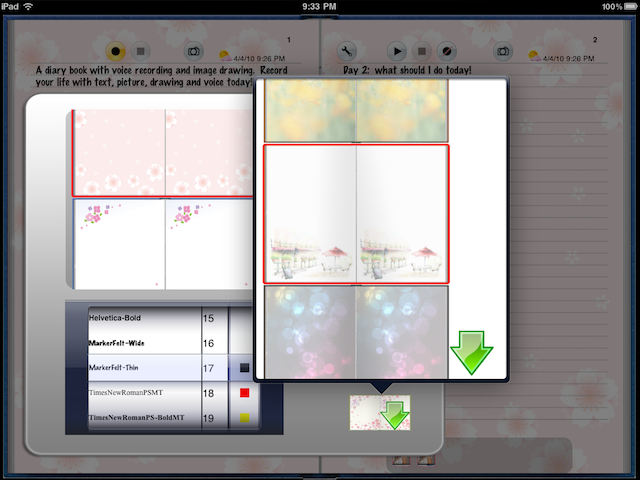
Task: Tap the camera icon on page 2
Action: tap(503, 51)
